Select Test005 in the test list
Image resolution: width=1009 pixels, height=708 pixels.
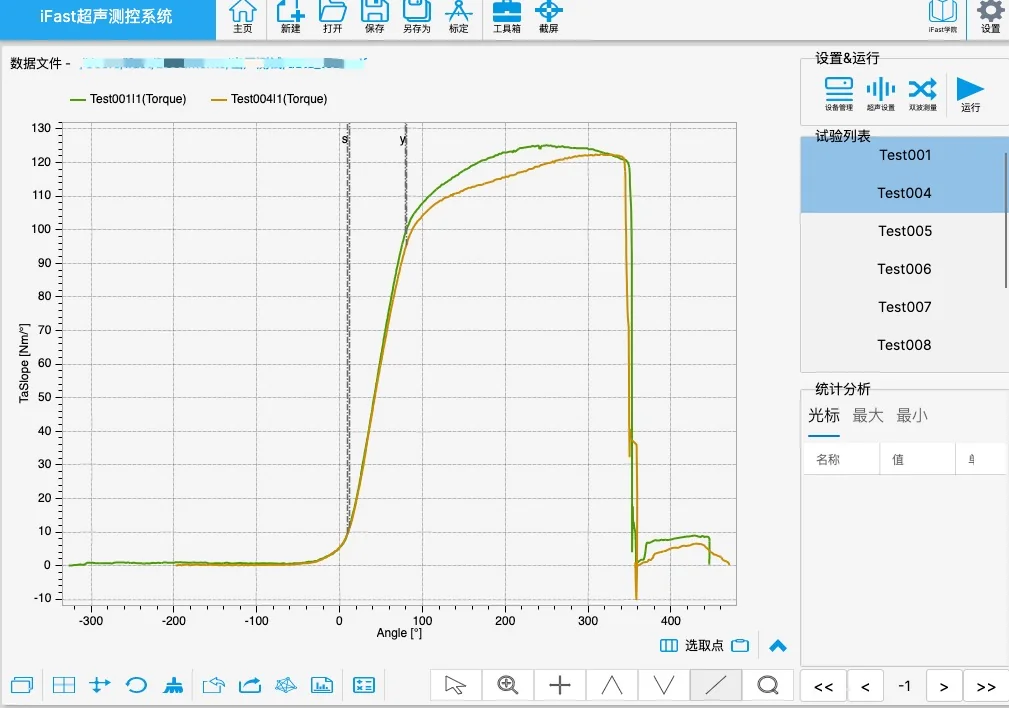click(904, 231)
